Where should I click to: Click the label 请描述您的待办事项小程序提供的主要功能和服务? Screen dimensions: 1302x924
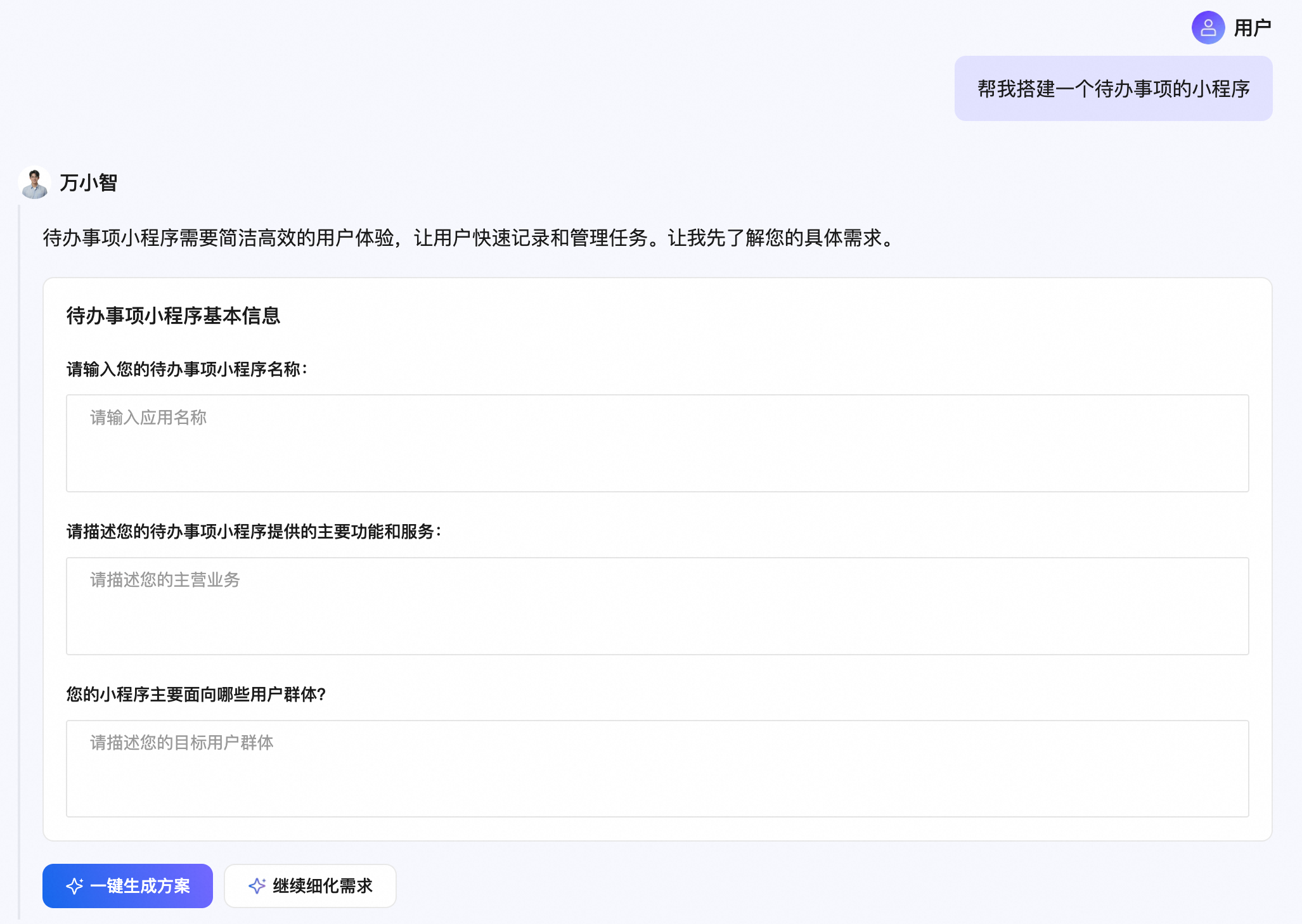point(254,532)
